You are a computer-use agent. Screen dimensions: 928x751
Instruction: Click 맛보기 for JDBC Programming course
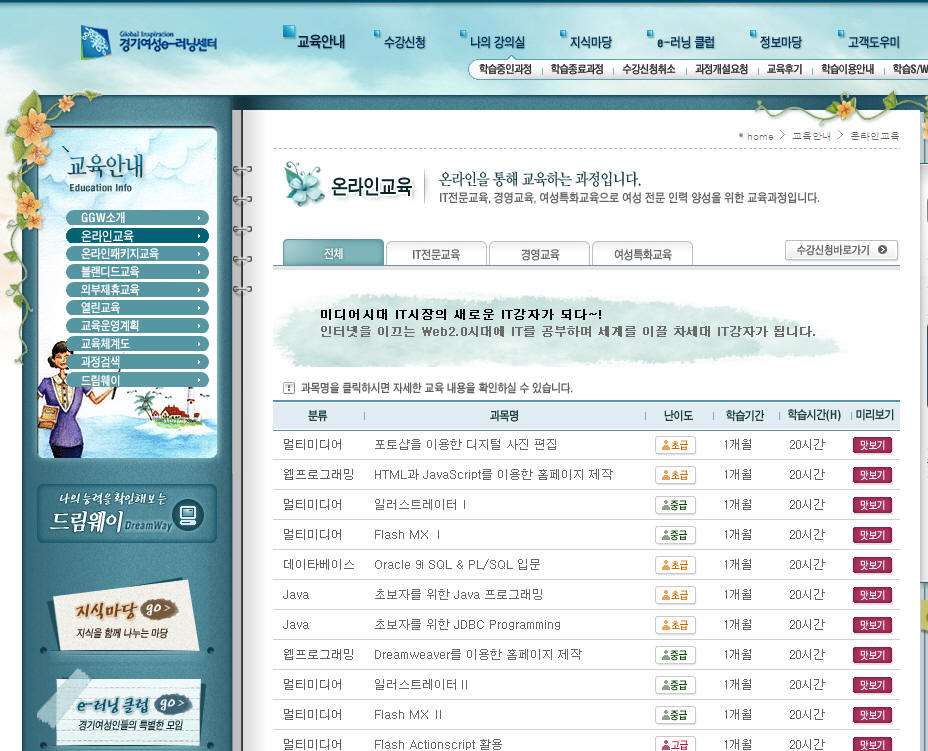click(872, 625)
